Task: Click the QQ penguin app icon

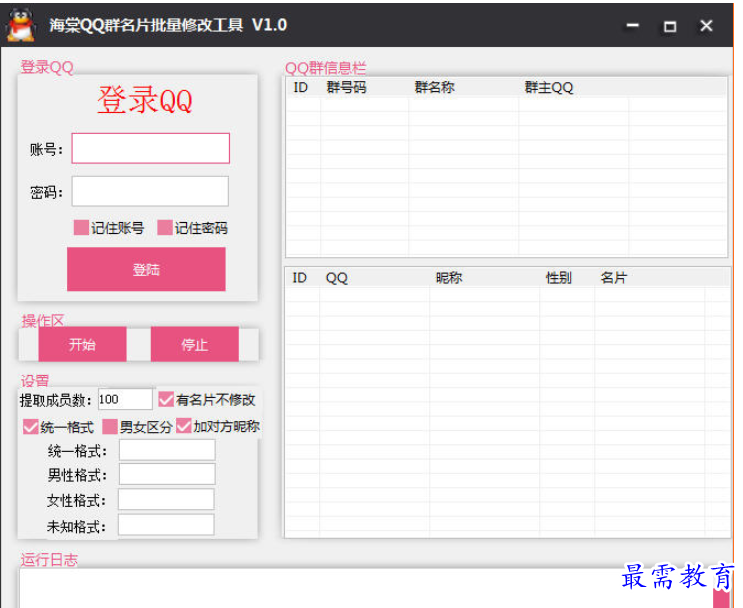Action: [20, 25]
